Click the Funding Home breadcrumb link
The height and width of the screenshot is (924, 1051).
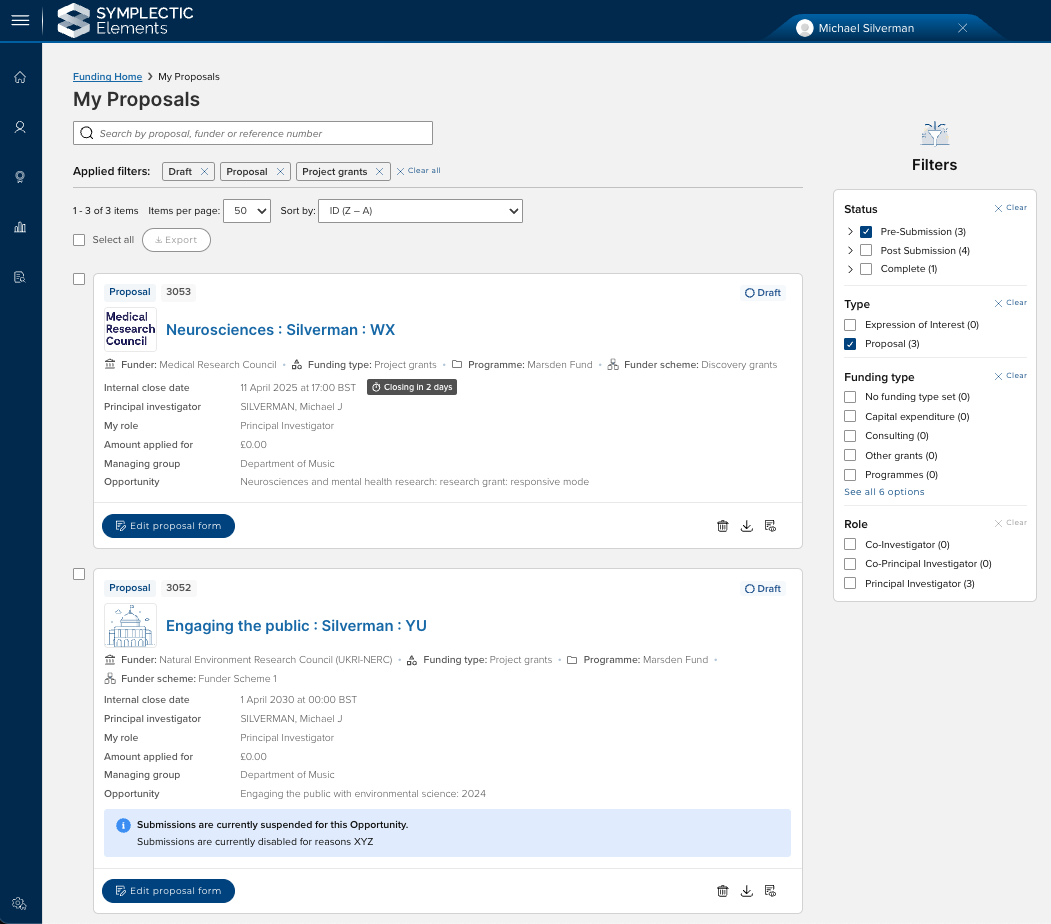click(107, 76)
